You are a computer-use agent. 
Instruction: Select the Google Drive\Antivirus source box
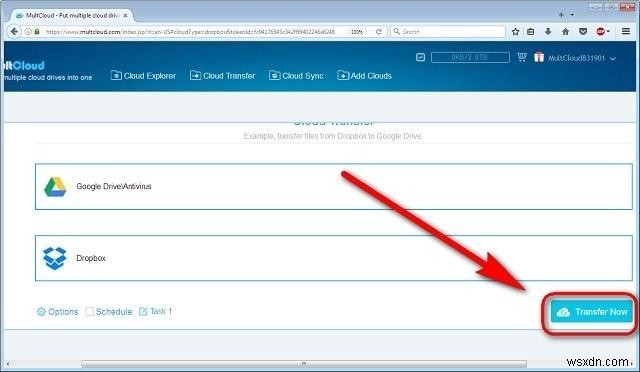tap(334, 187)
